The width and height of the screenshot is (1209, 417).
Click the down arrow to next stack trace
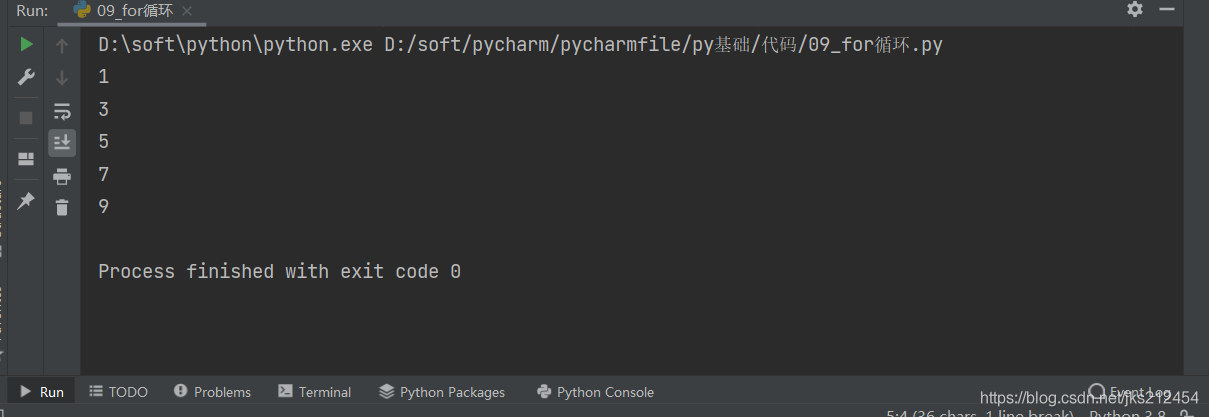(62, 77)
